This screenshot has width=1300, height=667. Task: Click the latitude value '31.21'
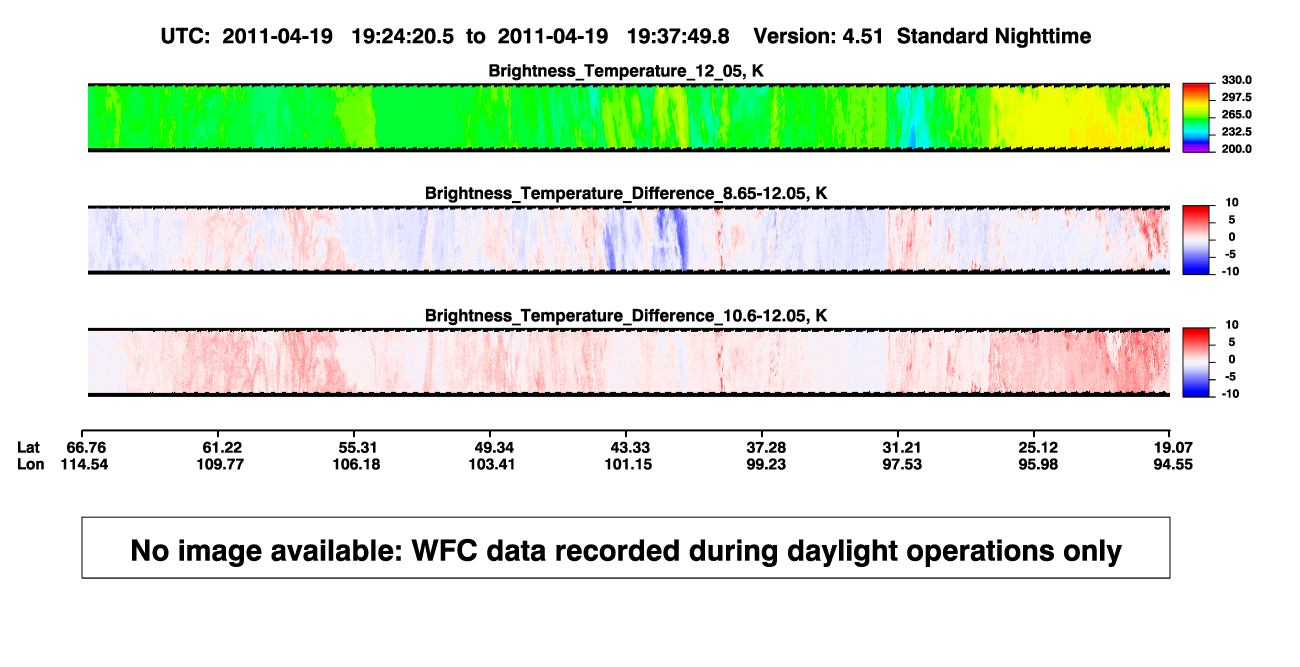(x=900, y=446)
